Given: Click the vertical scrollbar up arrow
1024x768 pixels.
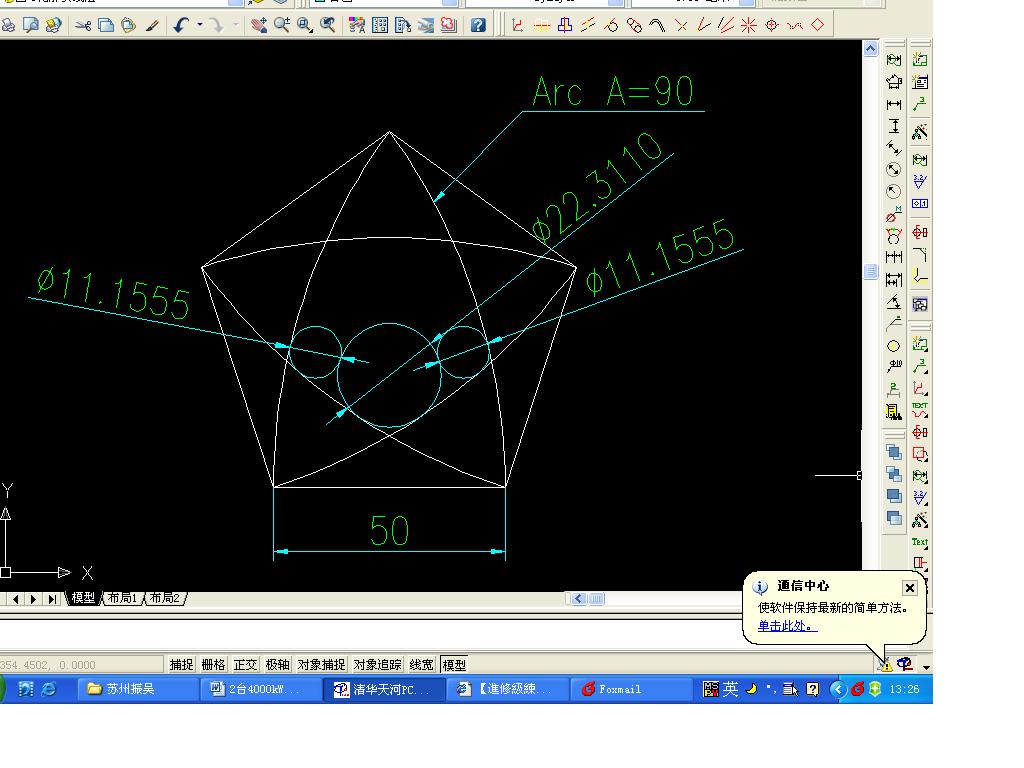Looking at the screenshot, I should point(871,49).
